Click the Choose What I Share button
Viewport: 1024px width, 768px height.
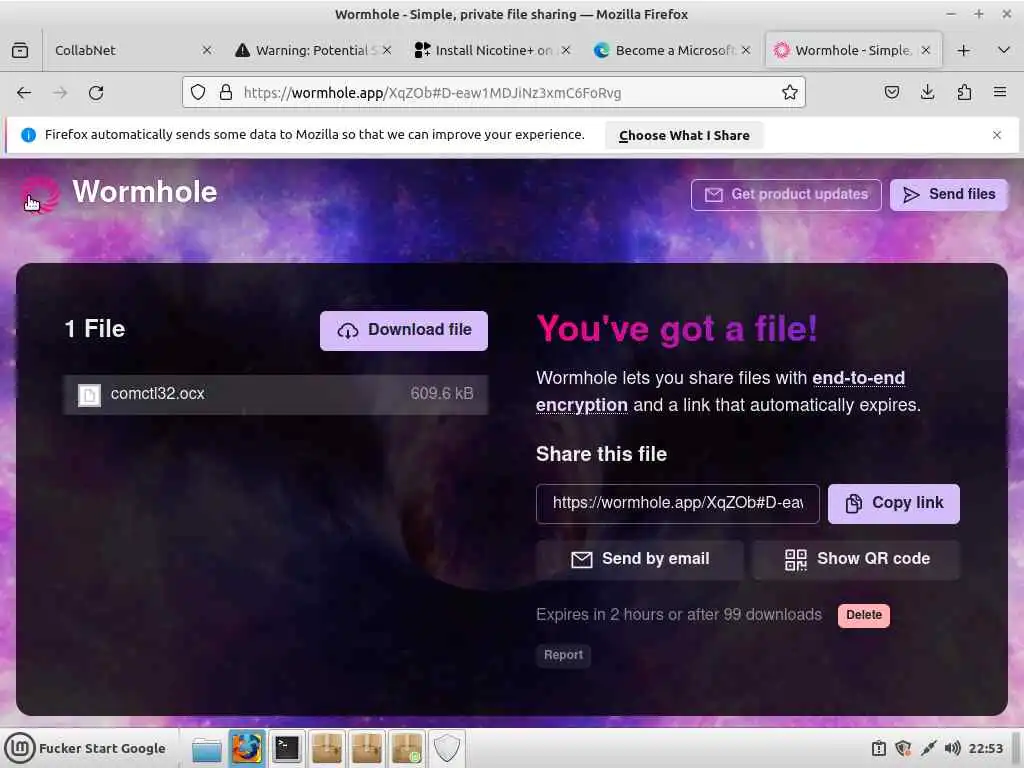click(684, 135)
